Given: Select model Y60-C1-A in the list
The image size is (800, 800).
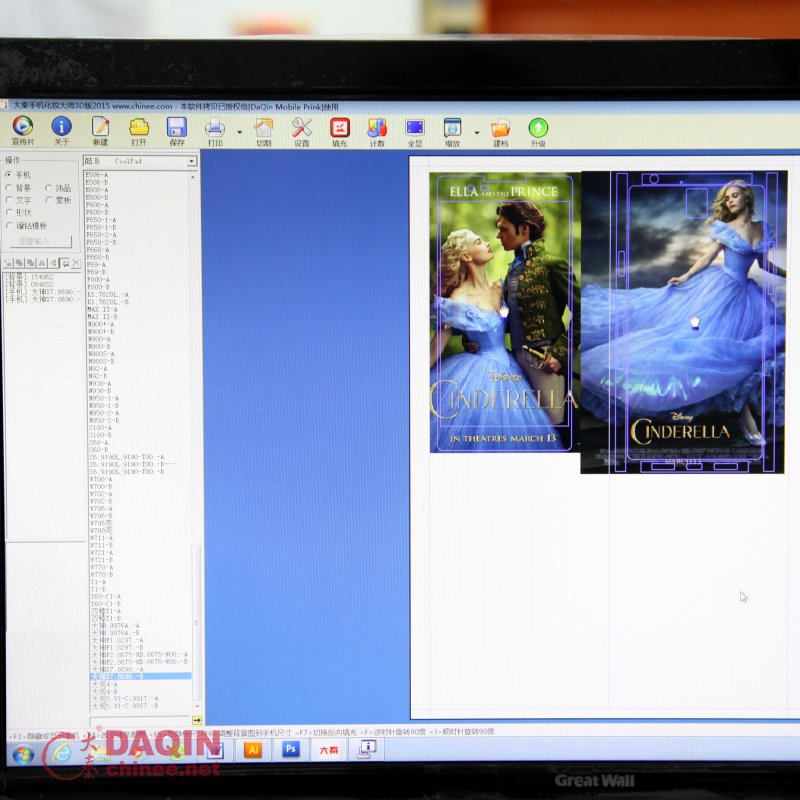Looking at the screenshot, I should (x=106, y=596).
